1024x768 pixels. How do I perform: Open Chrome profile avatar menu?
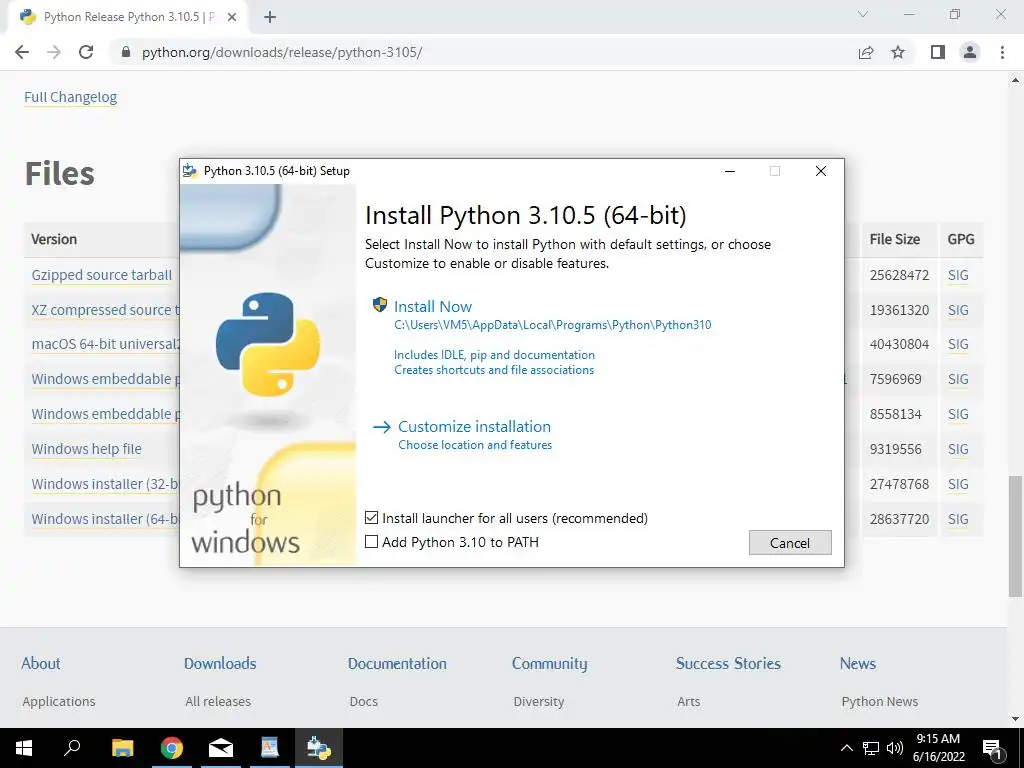click(x=970, y=52)
